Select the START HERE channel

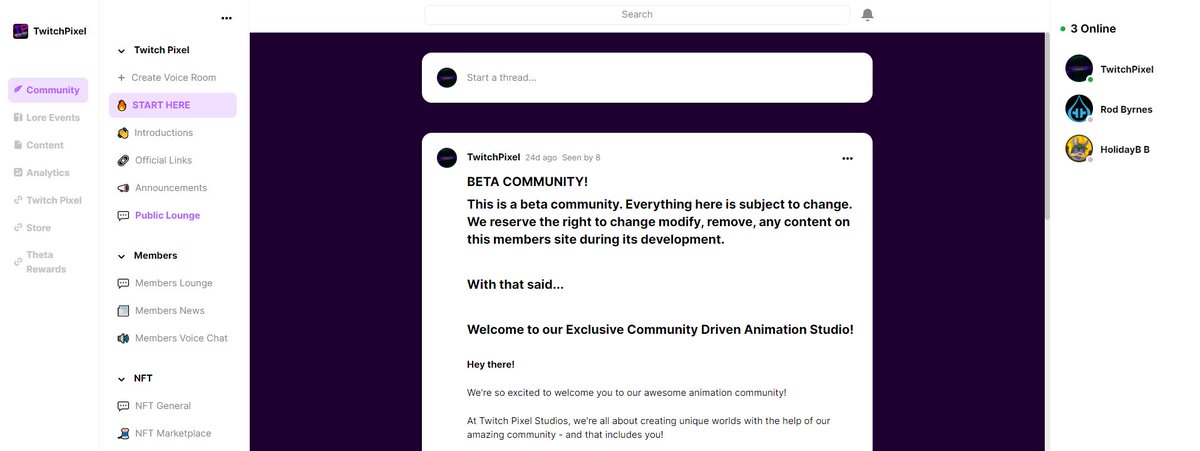click(x=173, y=105)
